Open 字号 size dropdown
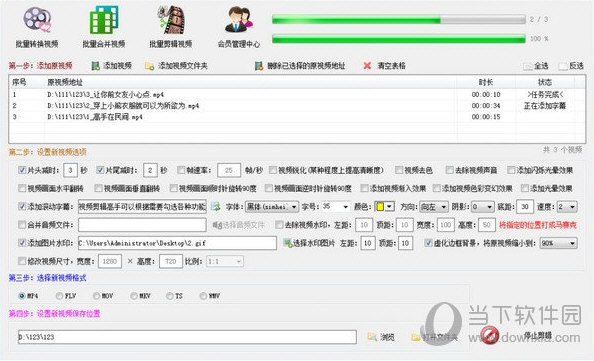 click(x=336, y=207)
